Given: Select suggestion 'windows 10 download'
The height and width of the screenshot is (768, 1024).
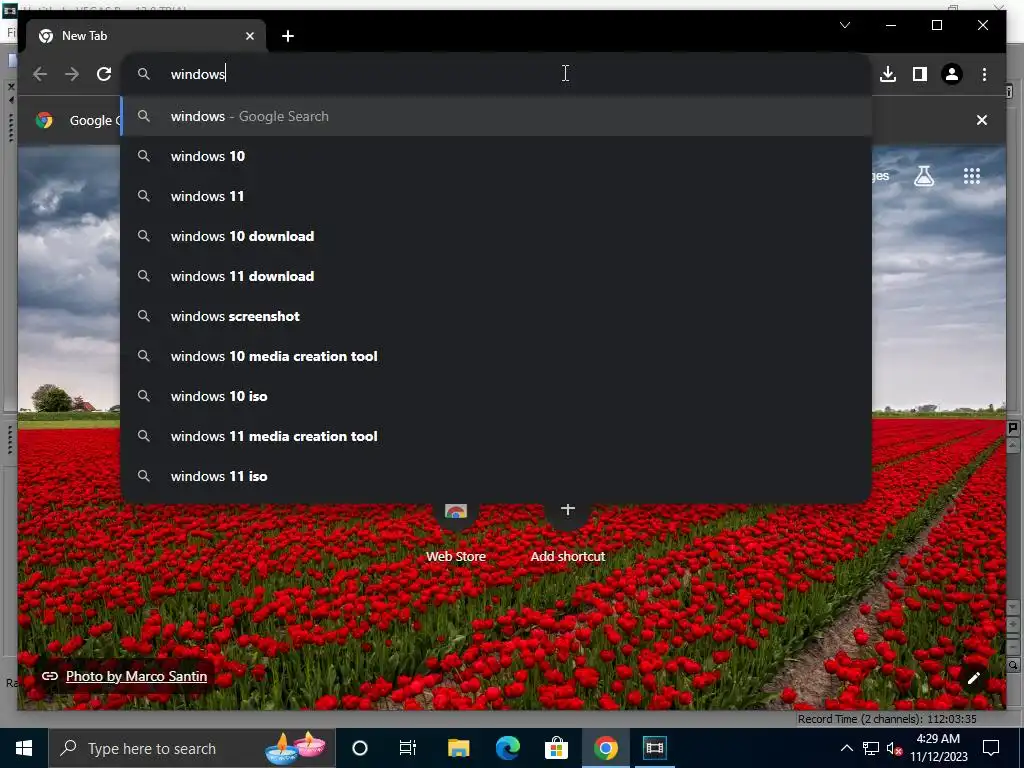Looking at the screenshot, I should click(x=496, y=236).
